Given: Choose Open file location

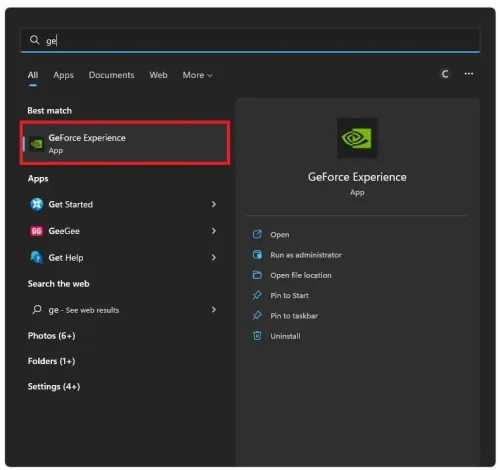Looking at the screenshot, I should coord(301,275).
